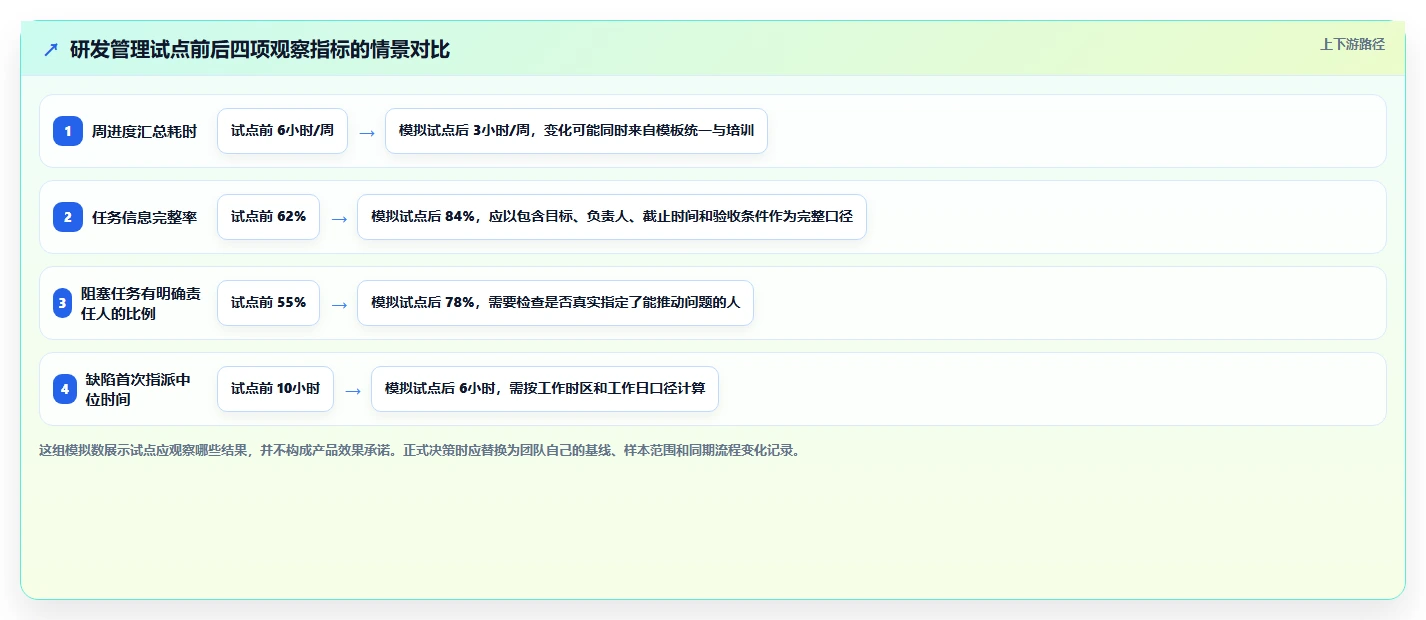Click the 阻塞任务有明确责任人的比例 label
This screenshot has width=1426, height=620.
140,303
